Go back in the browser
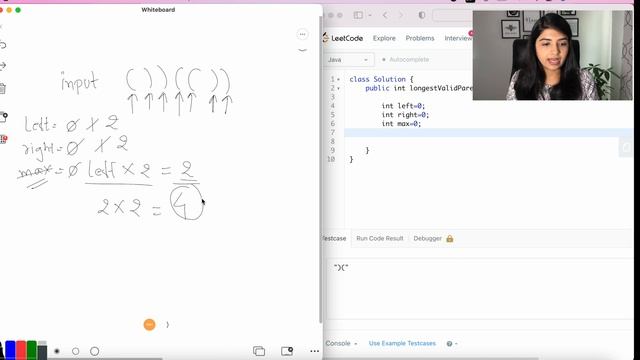This screenshot has height=360, width=640. click(385, 15)
